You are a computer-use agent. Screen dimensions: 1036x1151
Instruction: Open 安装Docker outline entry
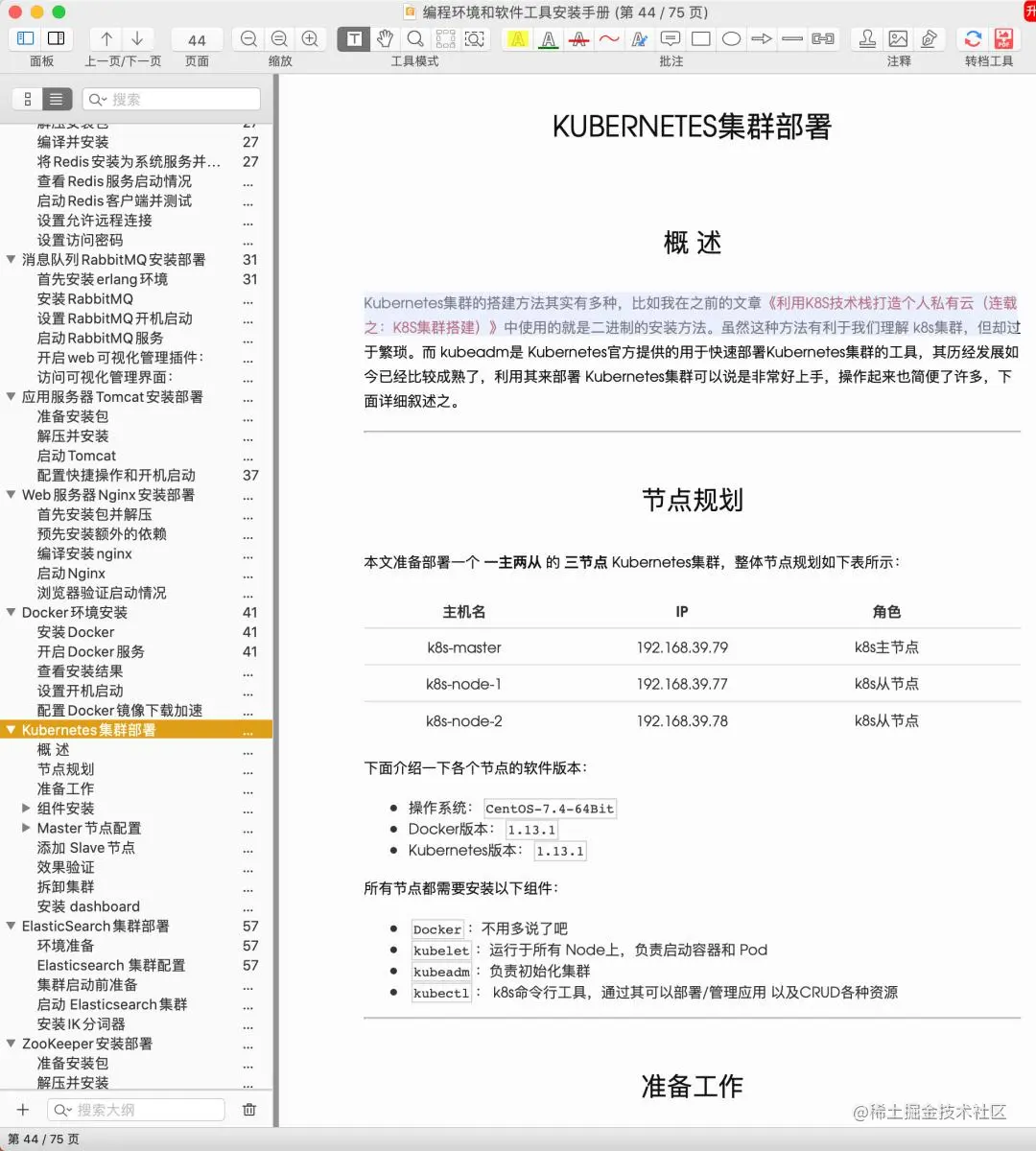point(76,632)
